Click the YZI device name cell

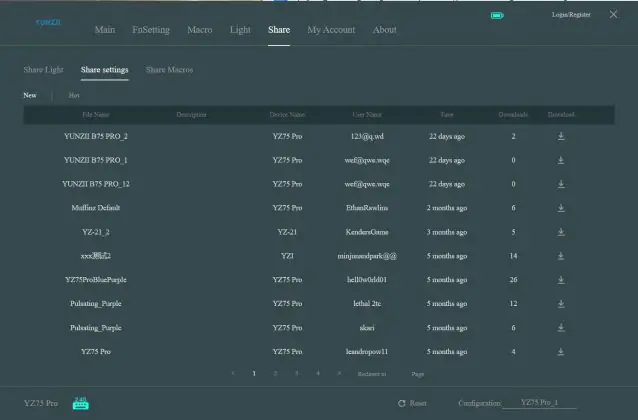tap(287, 256)
